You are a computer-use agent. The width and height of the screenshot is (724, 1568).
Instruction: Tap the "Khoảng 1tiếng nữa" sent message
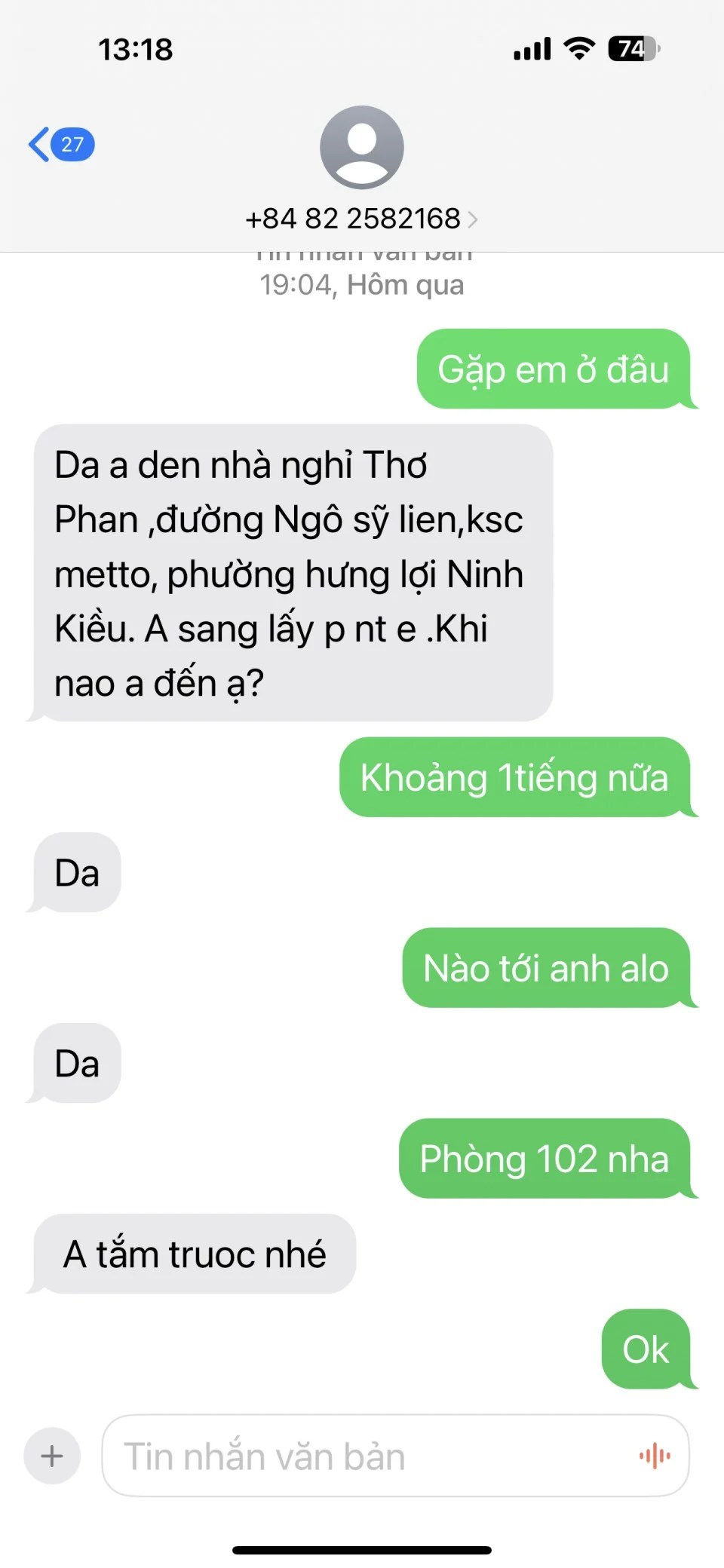point(515,777)
